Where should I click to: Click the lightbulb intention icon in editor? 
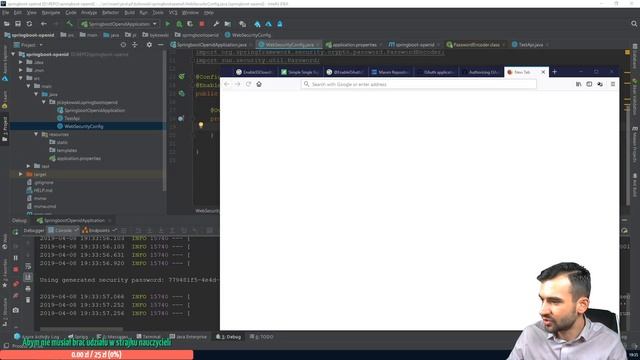click(201, 125)
